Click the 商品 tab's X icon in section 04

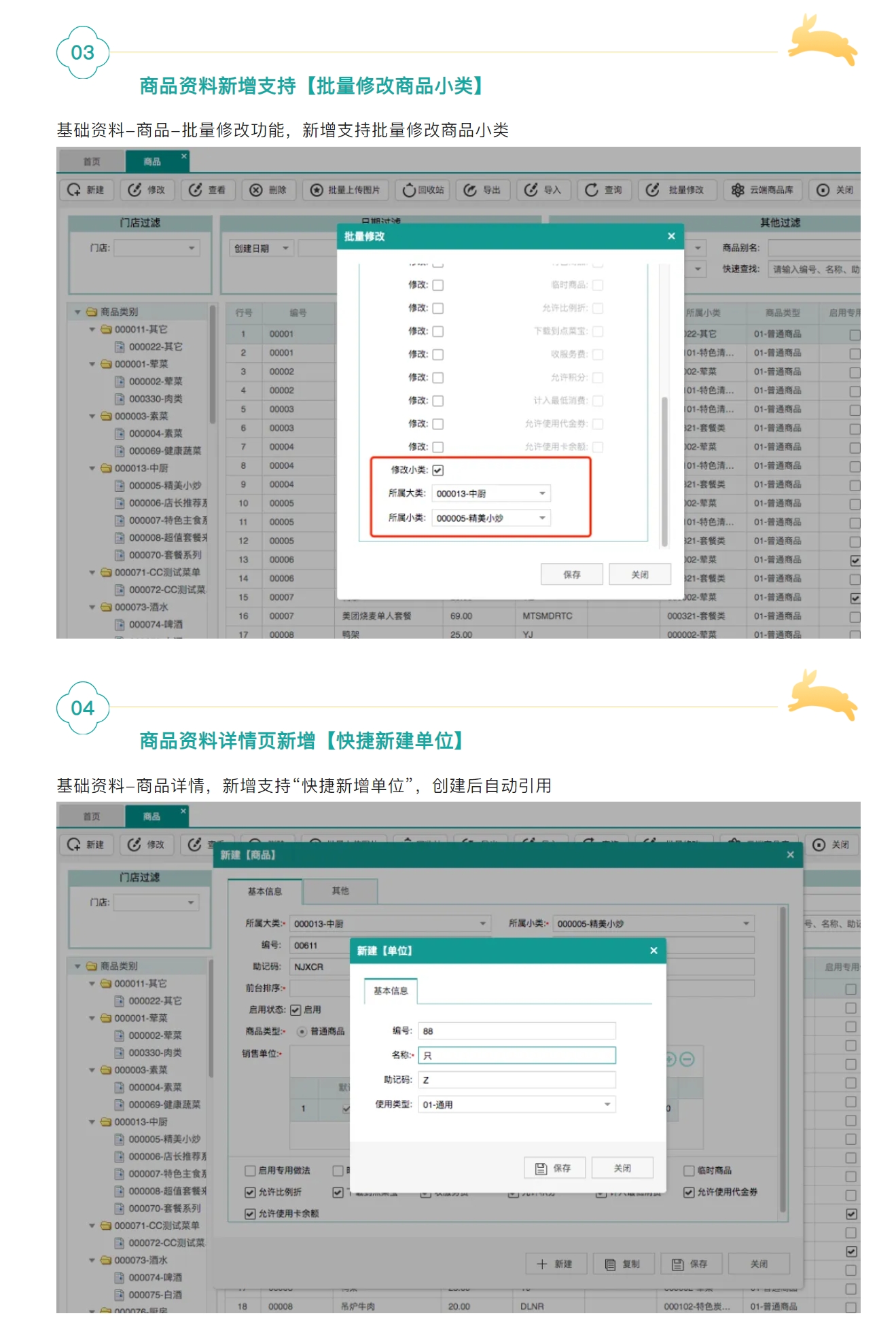coord(183,810)
